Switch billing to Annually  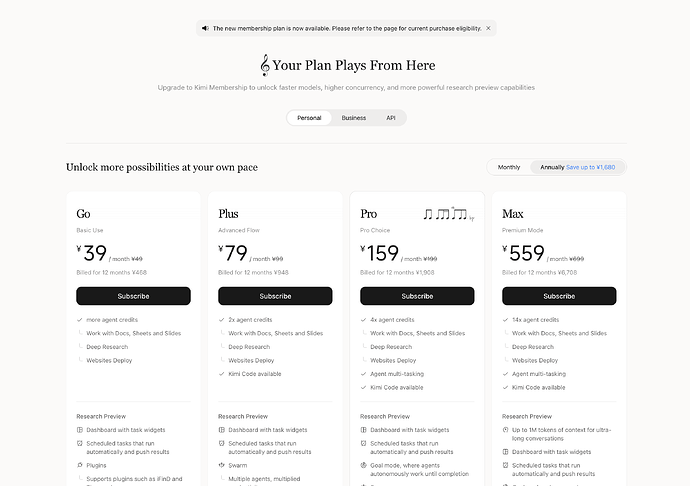[x=577, y=167]
